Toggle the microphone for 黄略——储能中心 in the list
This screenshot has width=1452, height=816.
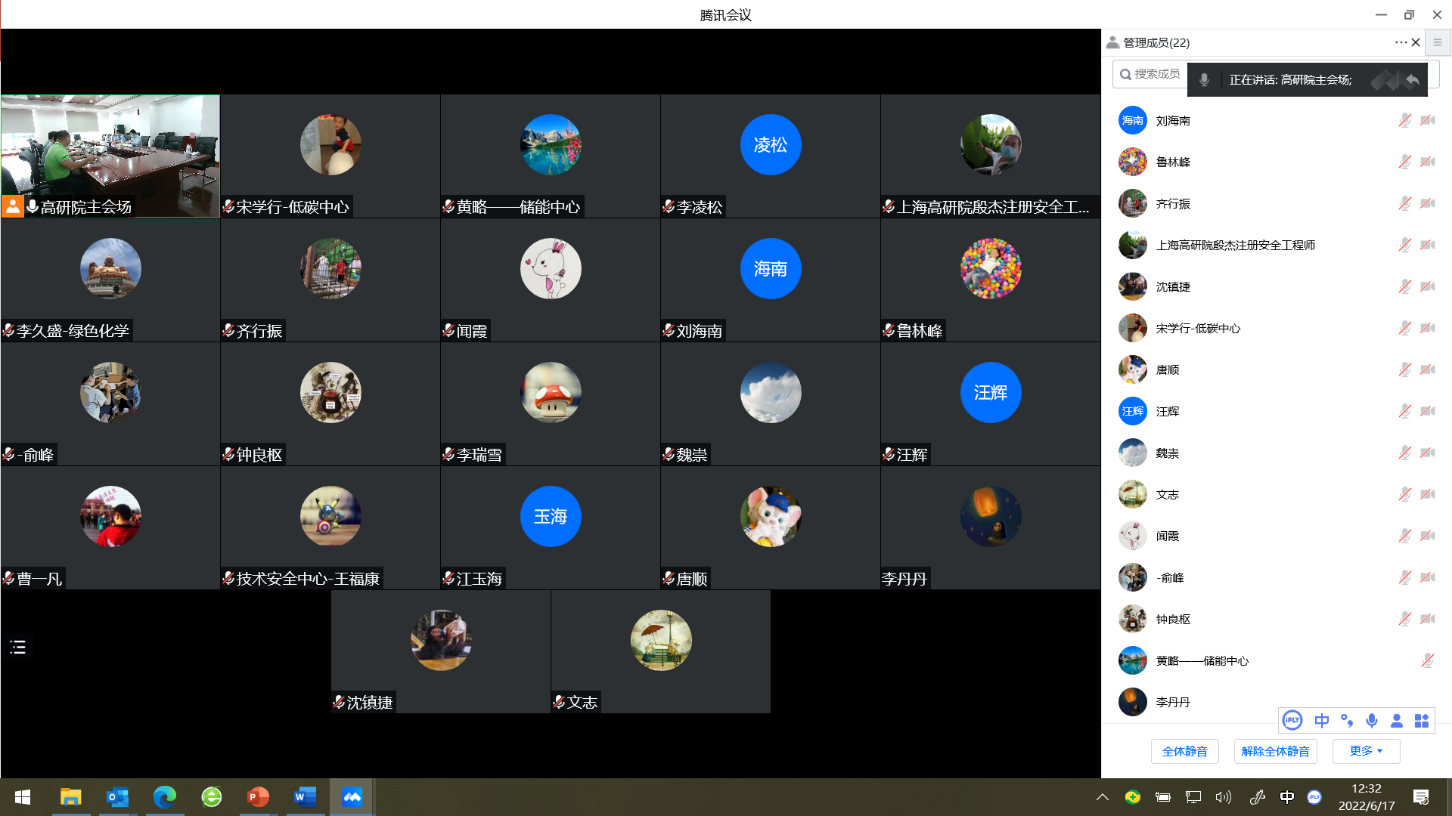pyautogui.click(x=1427, y=661)
